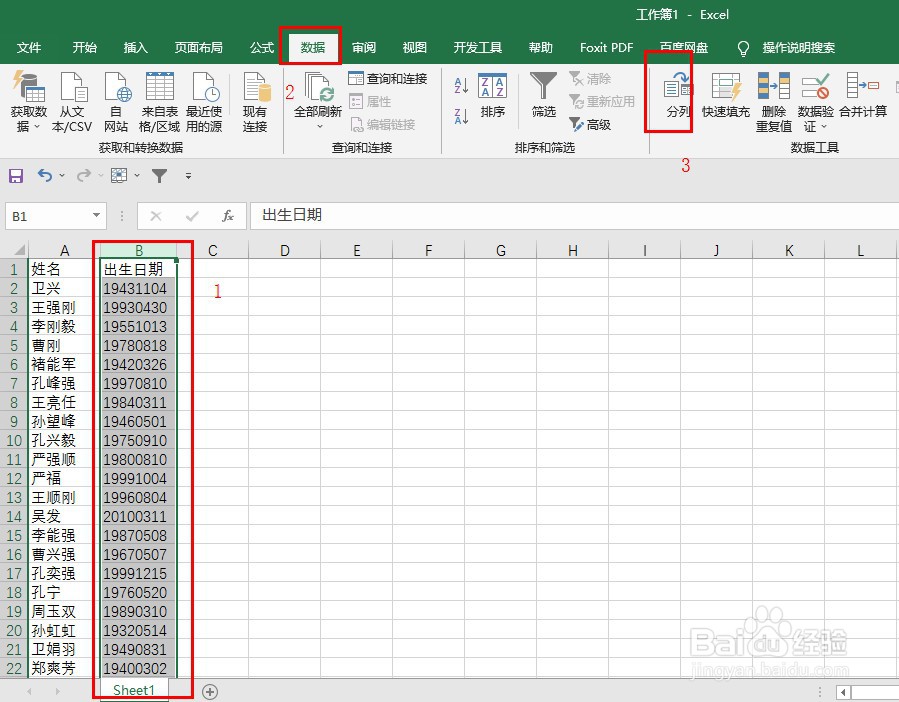Click quick access filter funnel icon
Viewport: 899px width, 702px height.
point(159,176)
